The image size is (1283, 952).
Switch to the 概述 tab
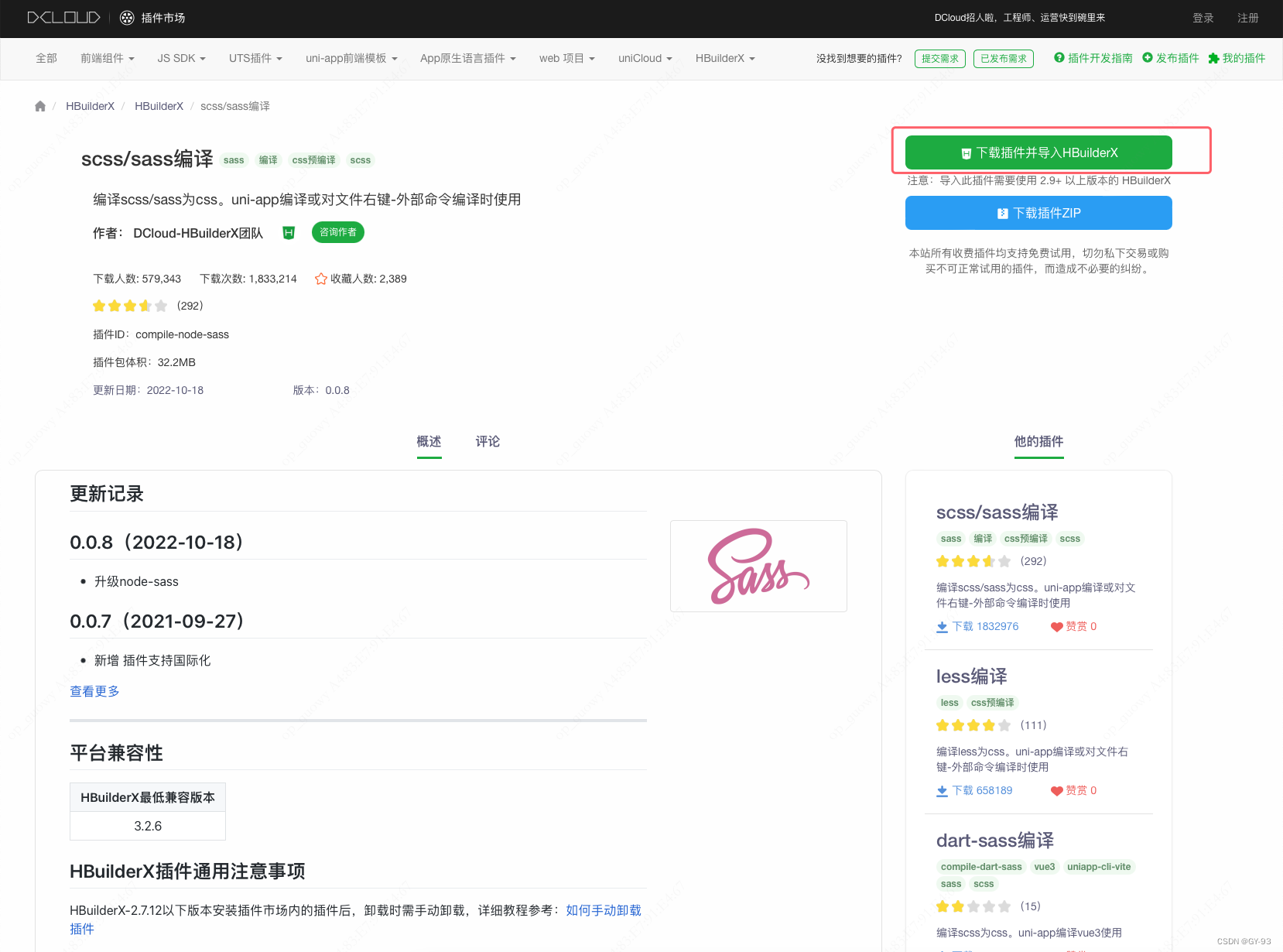[x=429, y=441]
